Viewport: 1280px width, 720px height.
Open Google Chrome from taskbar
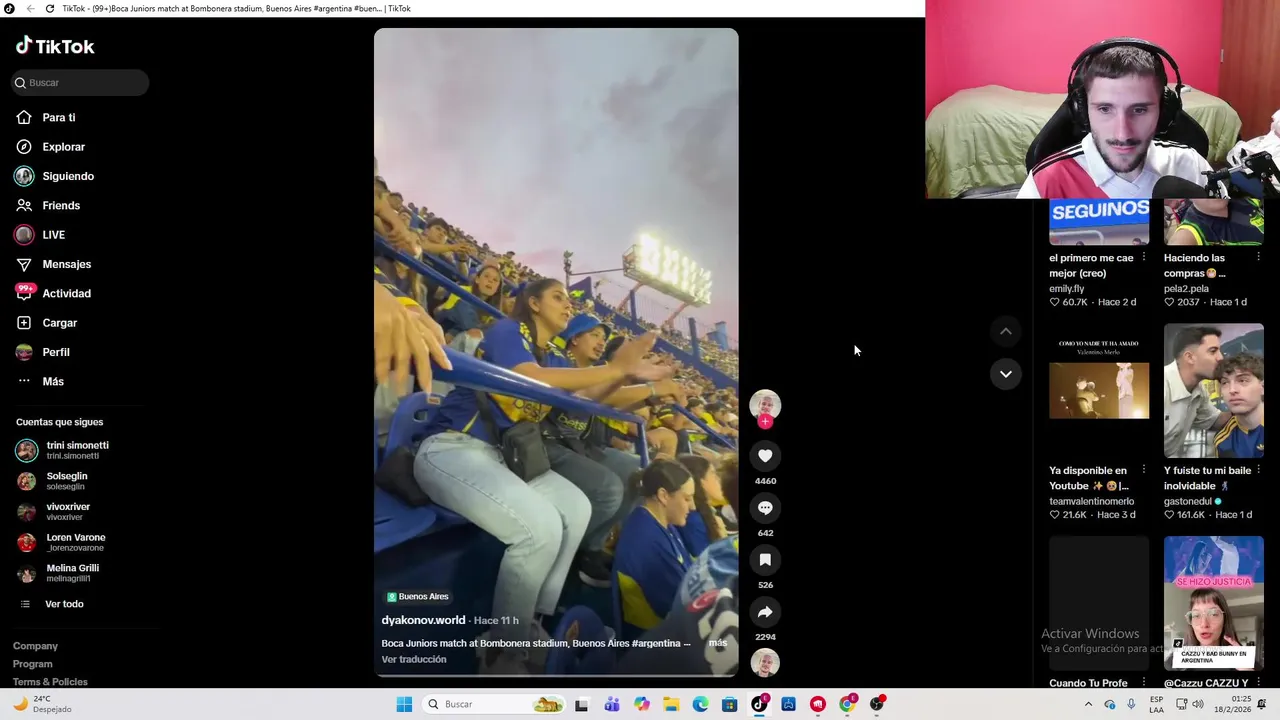[x=848, y=704]
